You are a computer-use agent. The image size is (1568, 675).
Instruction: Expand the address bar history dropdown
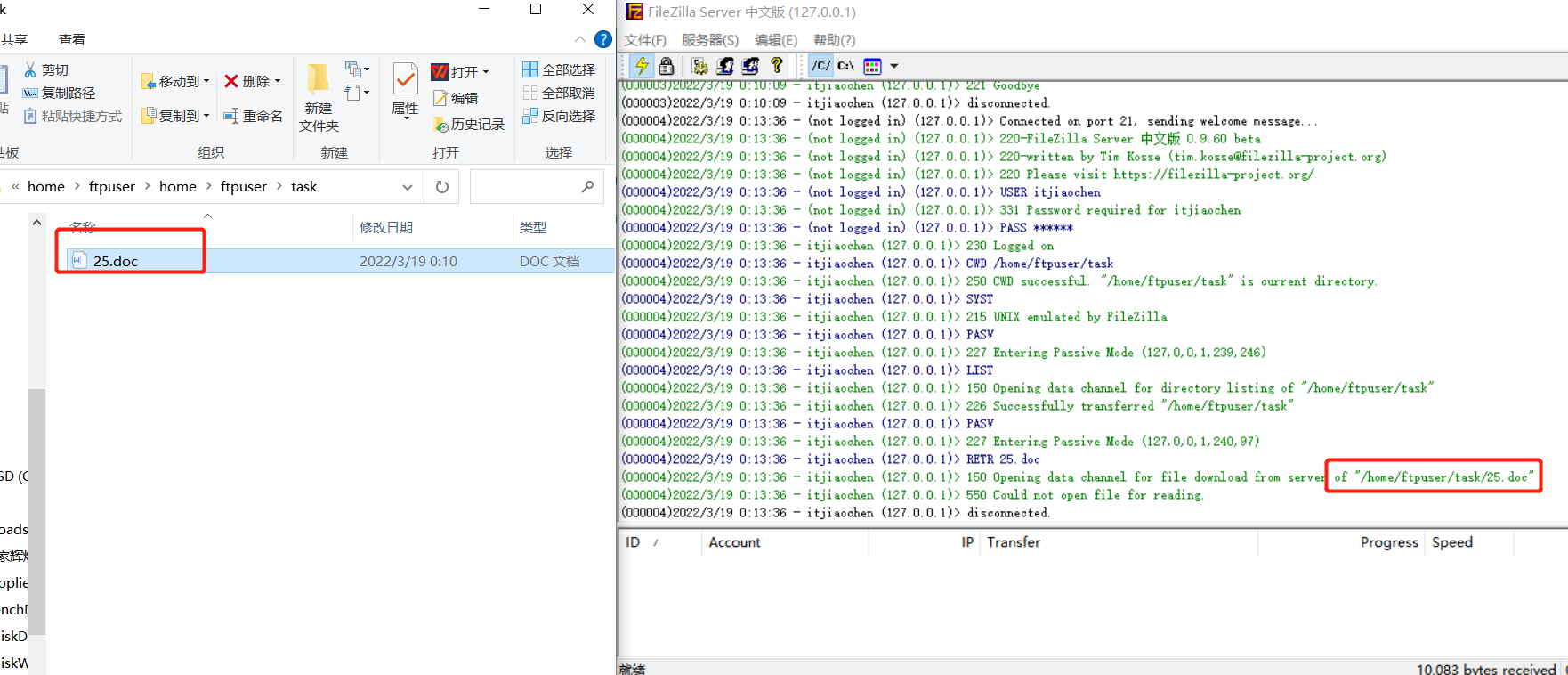(408, 187)
